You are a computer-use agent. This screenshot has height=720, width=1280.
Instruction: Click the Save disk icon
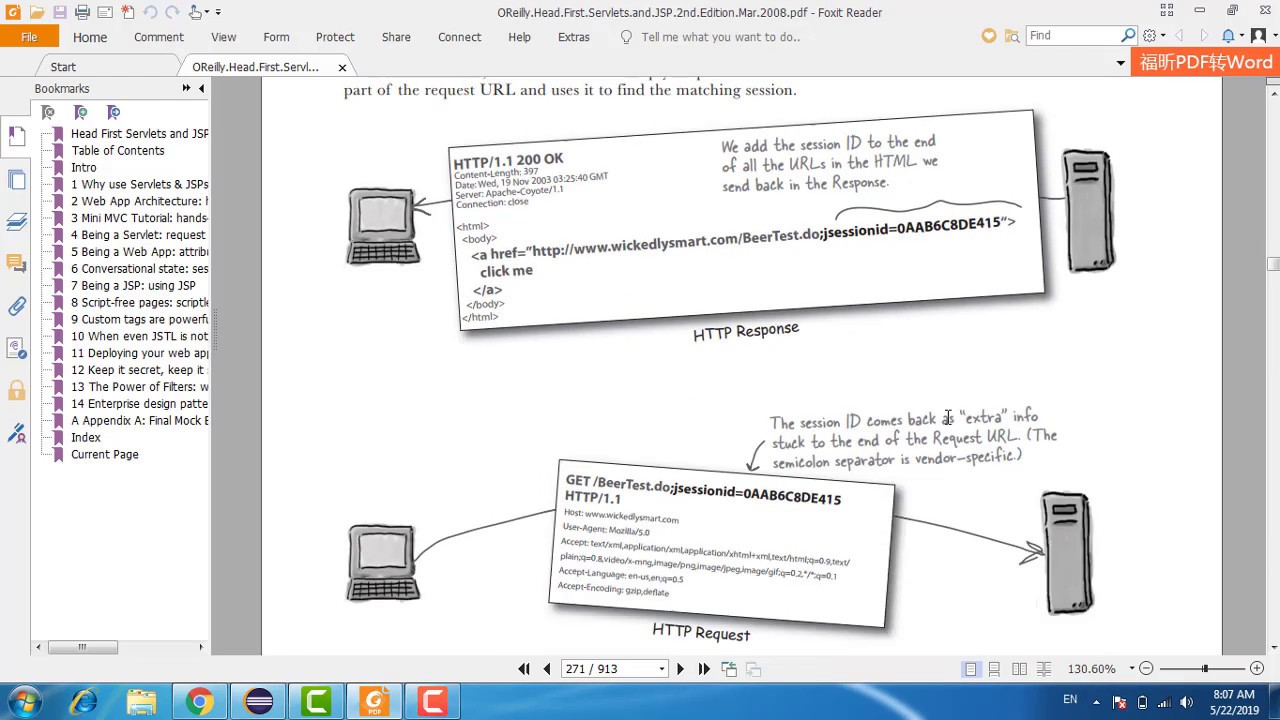[x=59, y=12]
